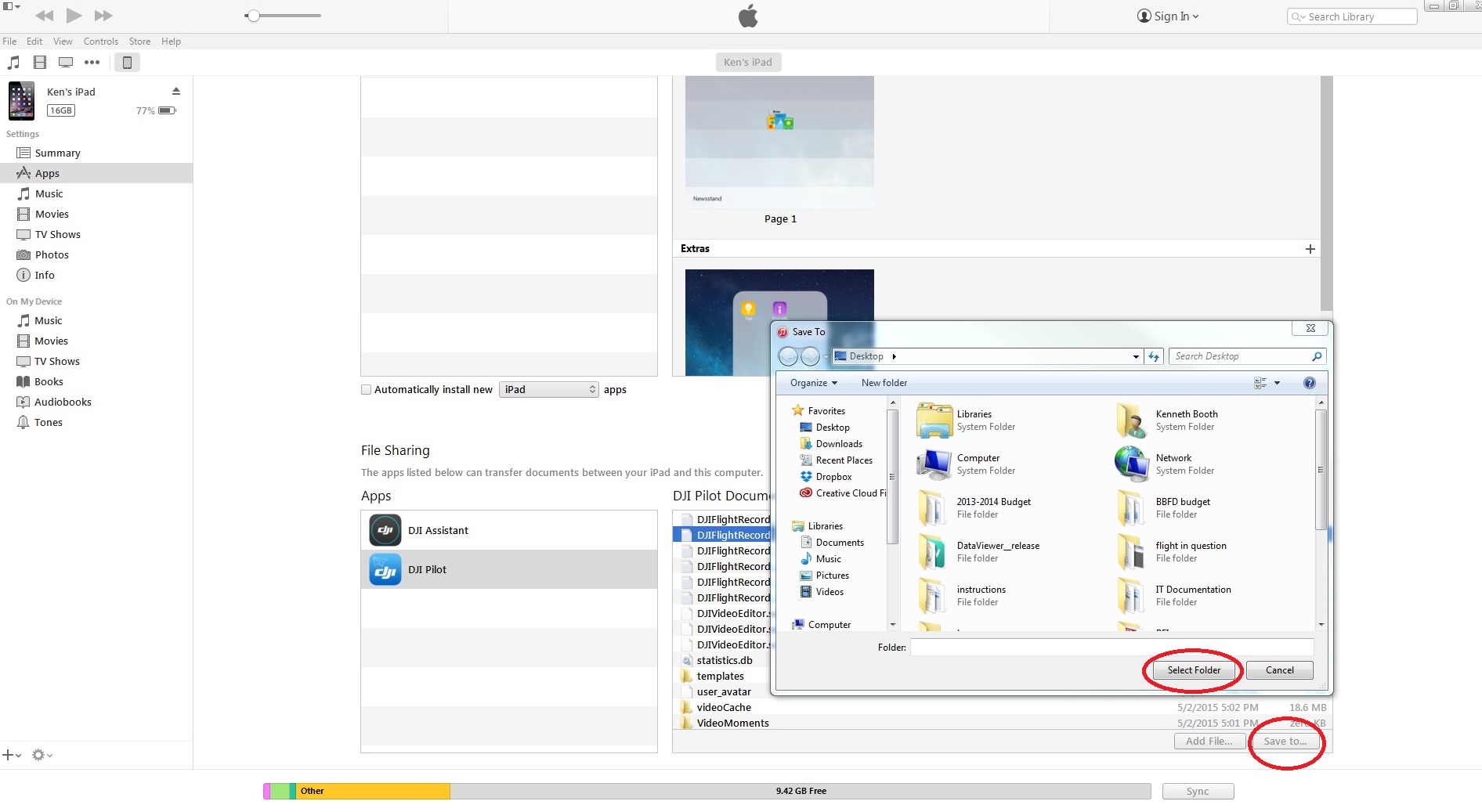Screen dimensions: 1482x812
Task: Select the Kenneth Booth folder
Action: click(1168, 420)
